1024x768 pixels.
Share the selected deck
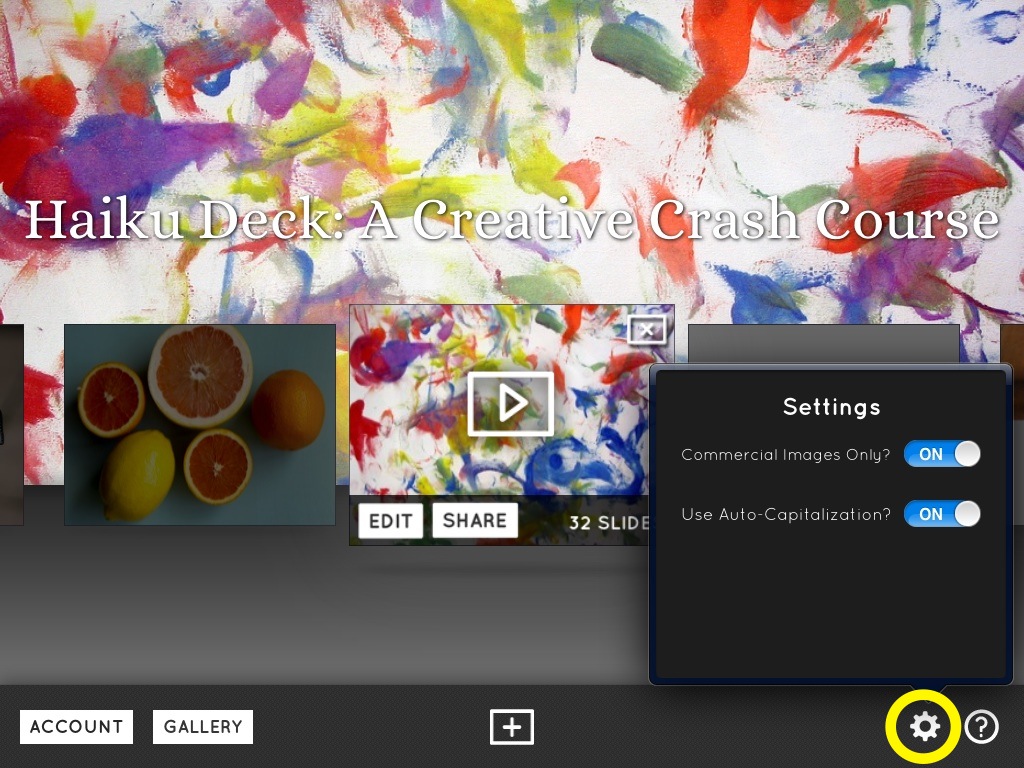(x=475, y=520)
